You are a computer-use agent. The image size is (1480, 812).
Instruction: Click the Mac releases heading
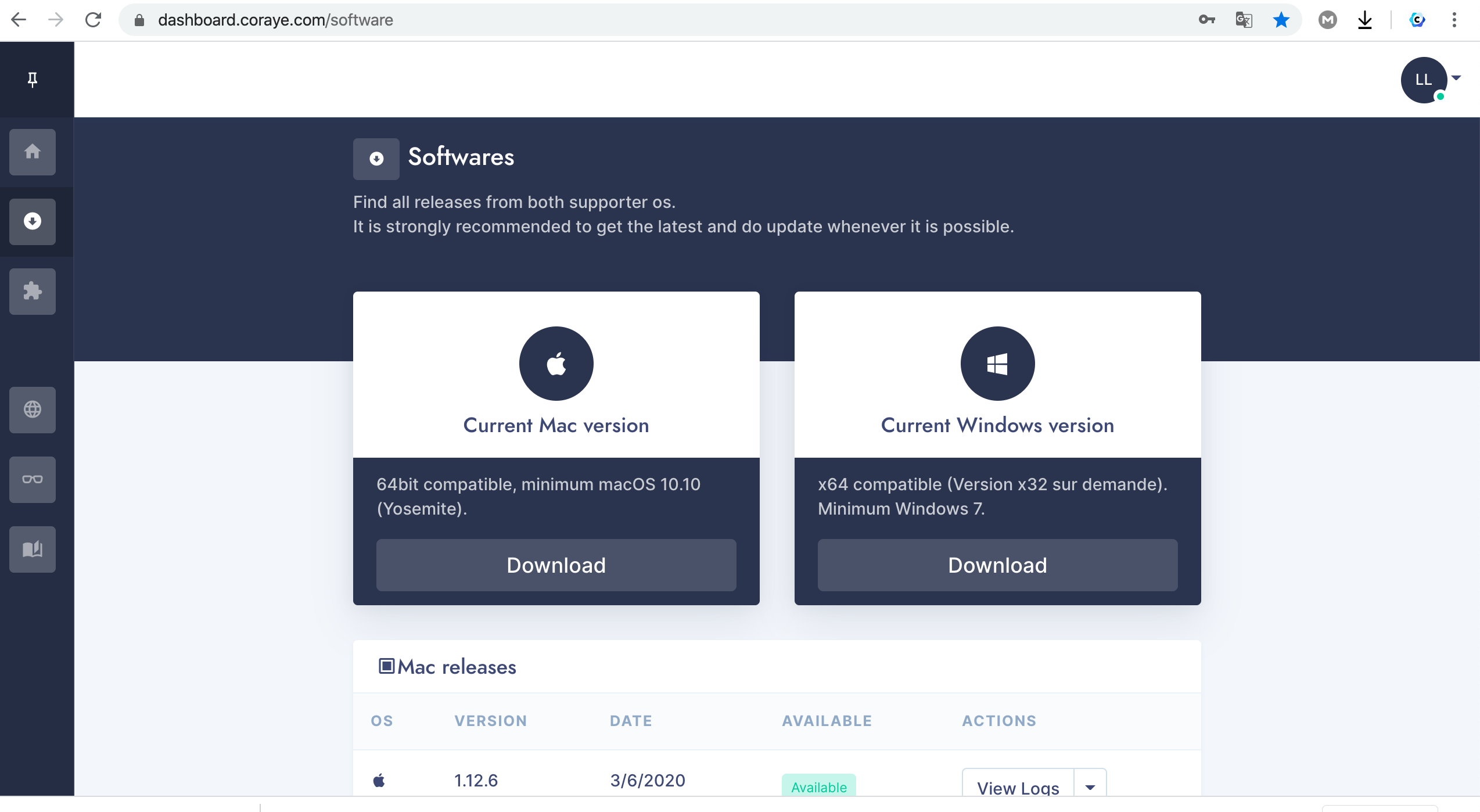pyautogui.click(x=457, y=667)
